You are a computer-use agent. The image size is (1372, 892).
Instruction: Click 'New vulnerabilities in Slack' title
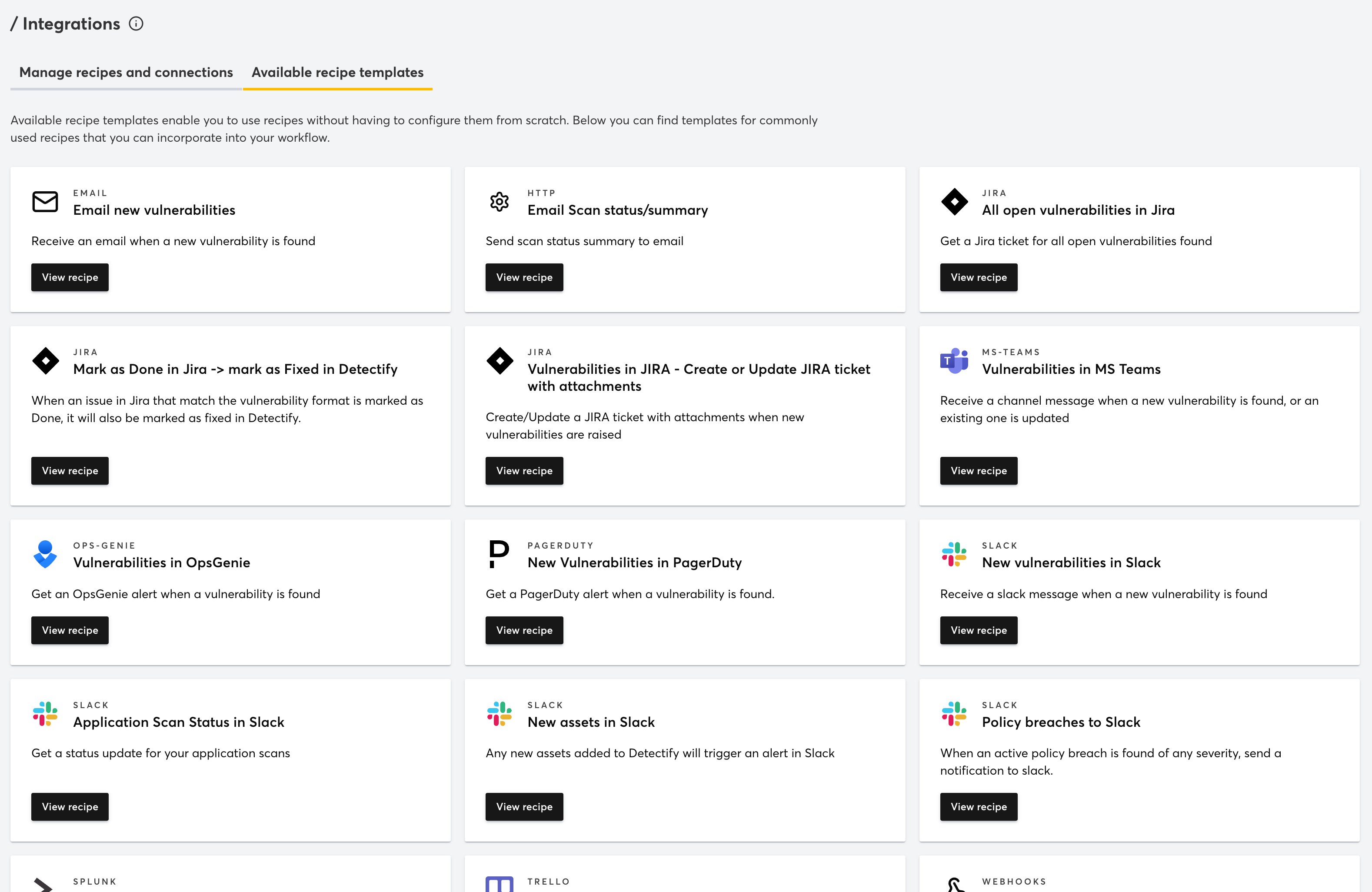[x=1071, y=563]
